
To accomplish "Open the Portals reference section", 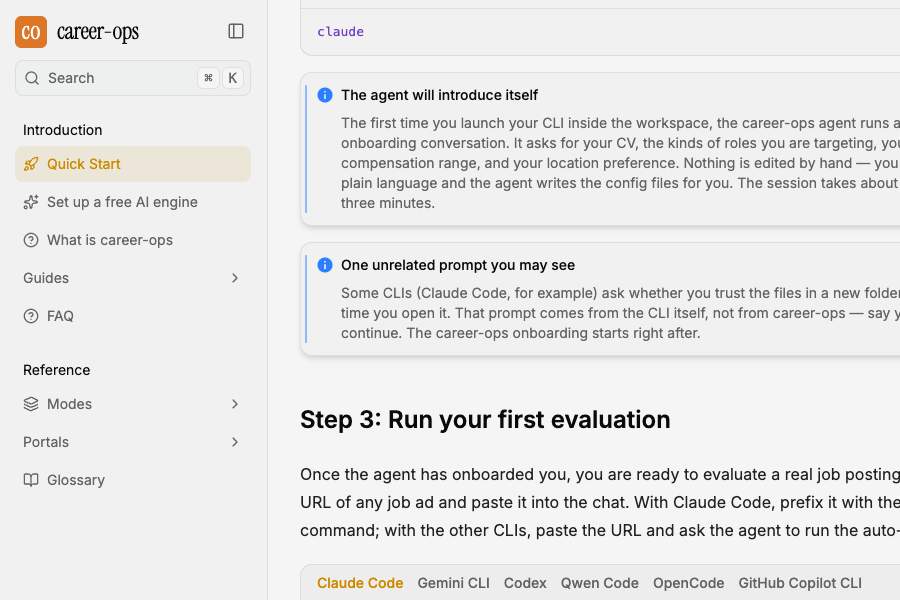I will (x=133, y=442).
